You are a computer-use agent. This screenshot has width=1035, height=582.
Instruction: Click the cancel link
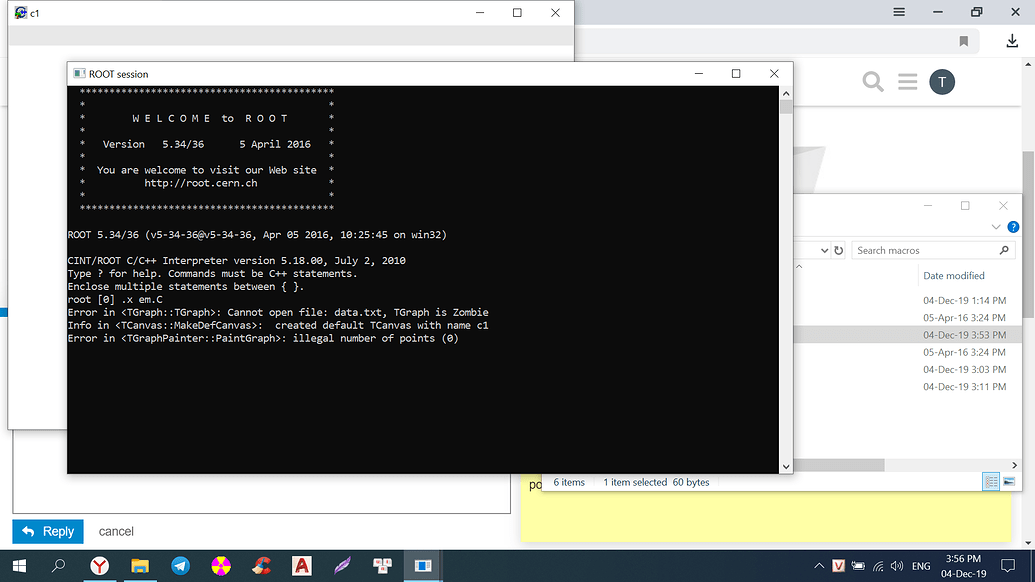pyautogui.click(x=116, y=531)
